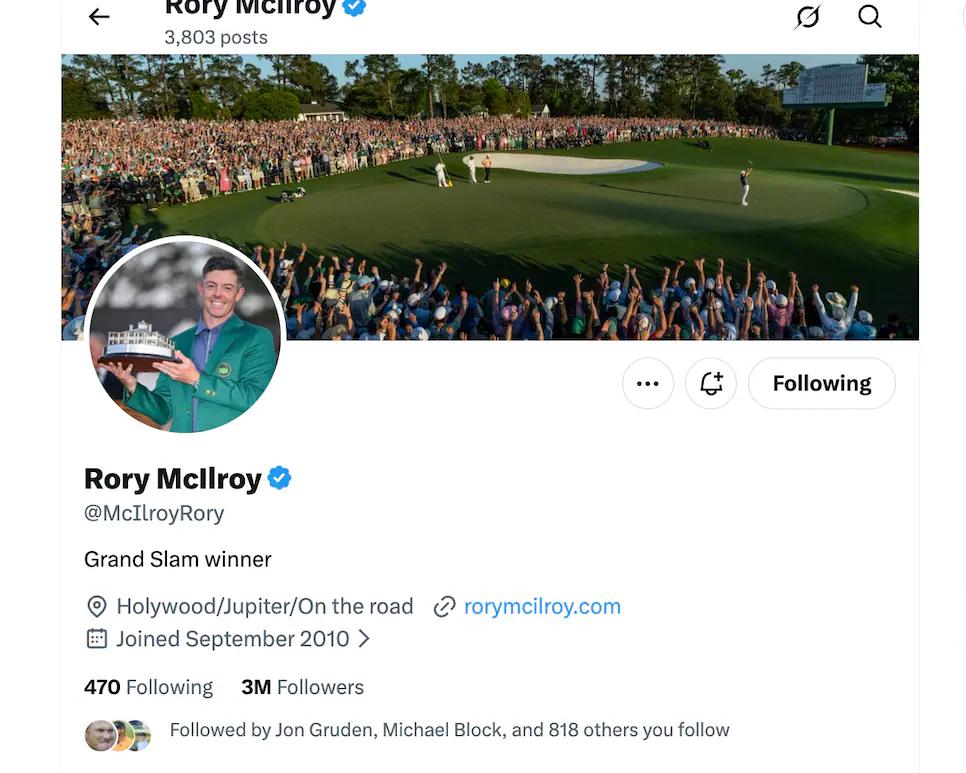Click verified badge next to profile name
The height and width of the screenshot is (773, 966).
point(280,478)
